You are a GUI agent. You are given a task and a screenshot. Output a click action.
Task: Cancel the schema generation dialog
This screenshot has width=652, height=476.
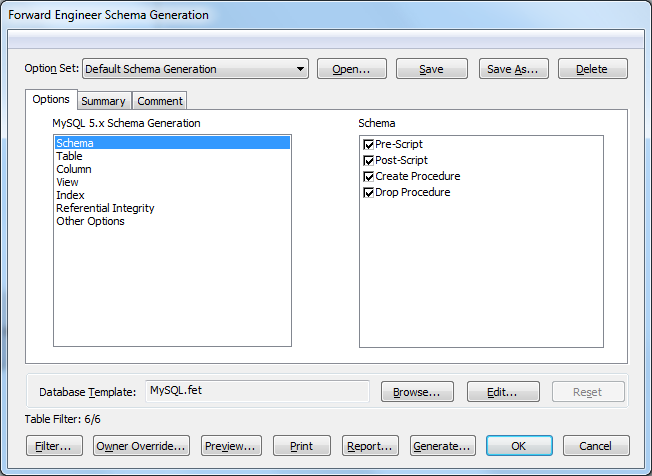[596, 446]
